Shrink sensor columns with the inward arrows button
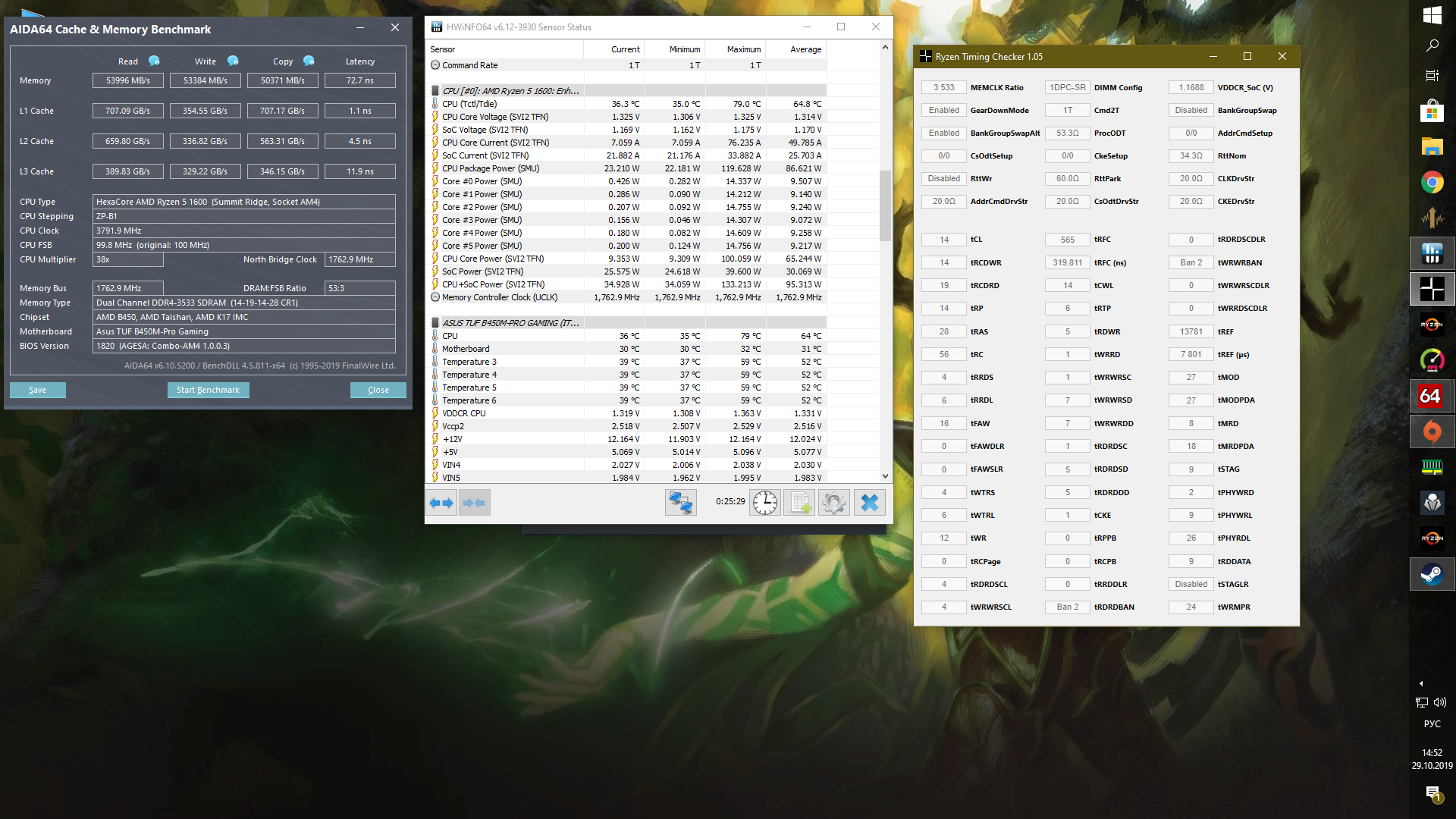Screen dimensions: 1456x819 click(x=474, y=503)
